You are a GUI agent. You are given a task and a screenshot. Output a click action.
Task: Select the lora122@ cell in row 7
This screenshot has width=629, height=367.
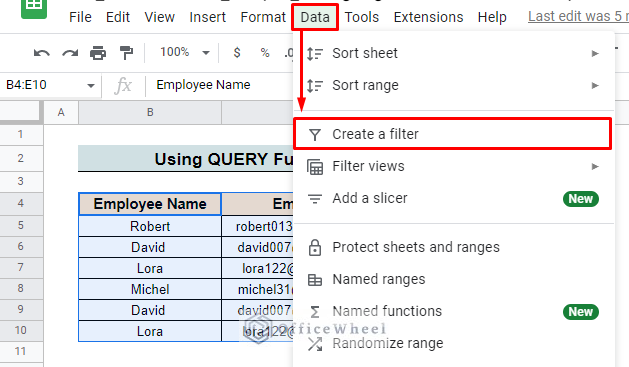click(258, 268)
